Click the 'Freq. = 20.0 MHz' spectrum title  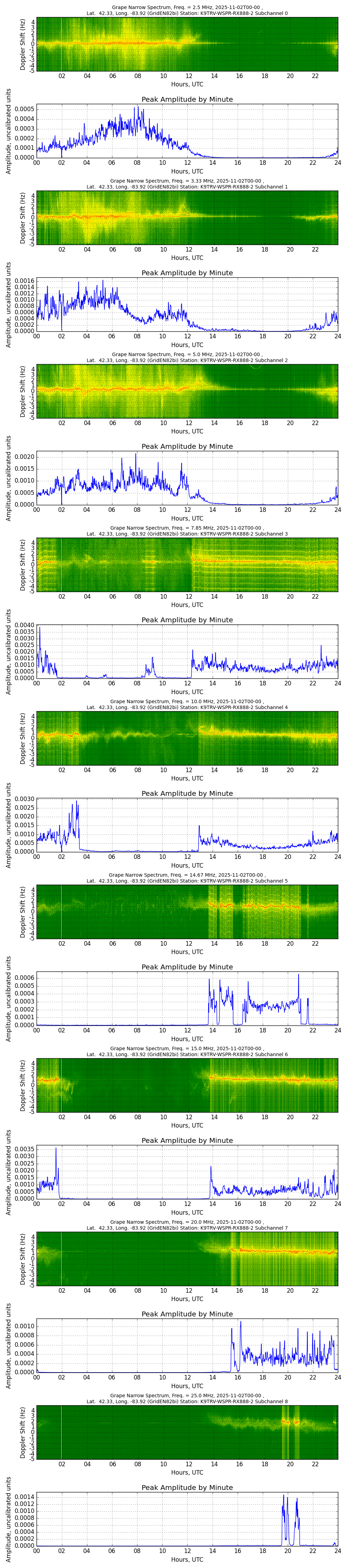[187, 1222]
